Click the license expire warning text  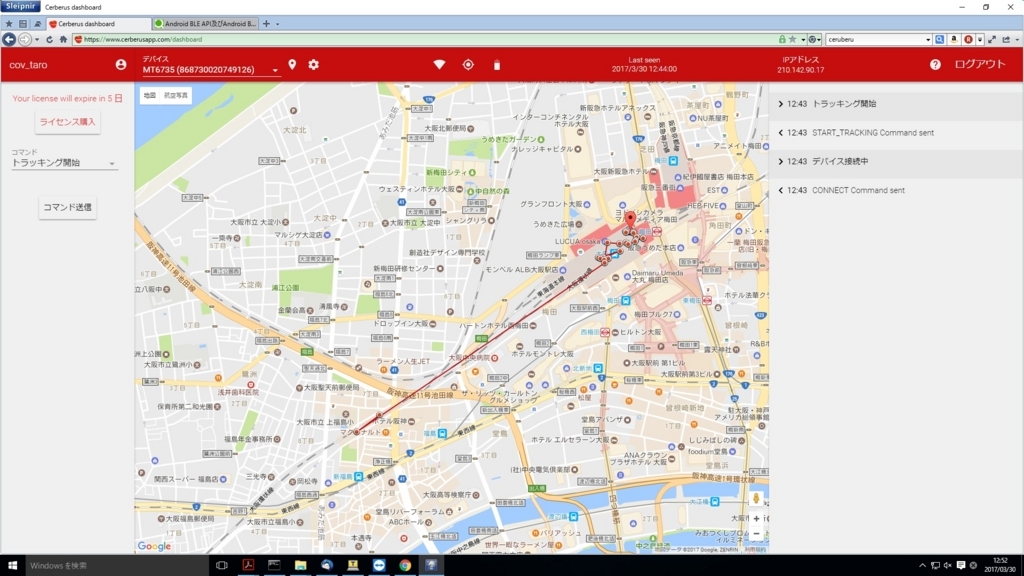click(x=67, y=99)
